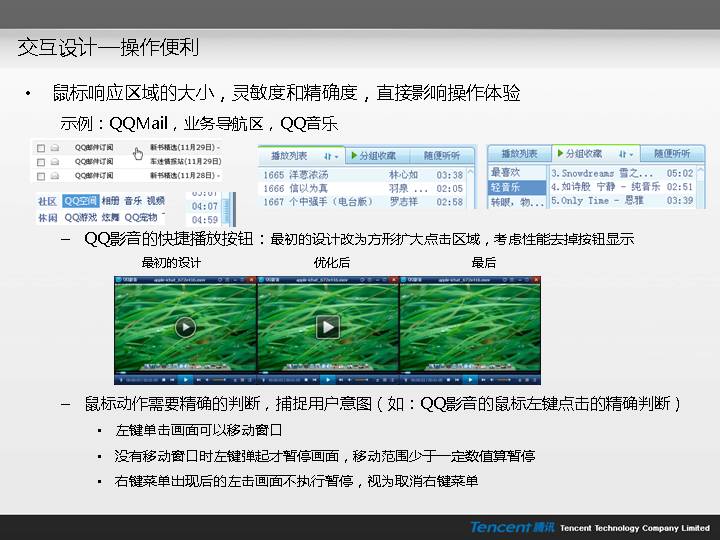Click bottom play button in 优化后 player
Image resolution: width=720 pixels, height=540 pixels.
click(327, 380)
